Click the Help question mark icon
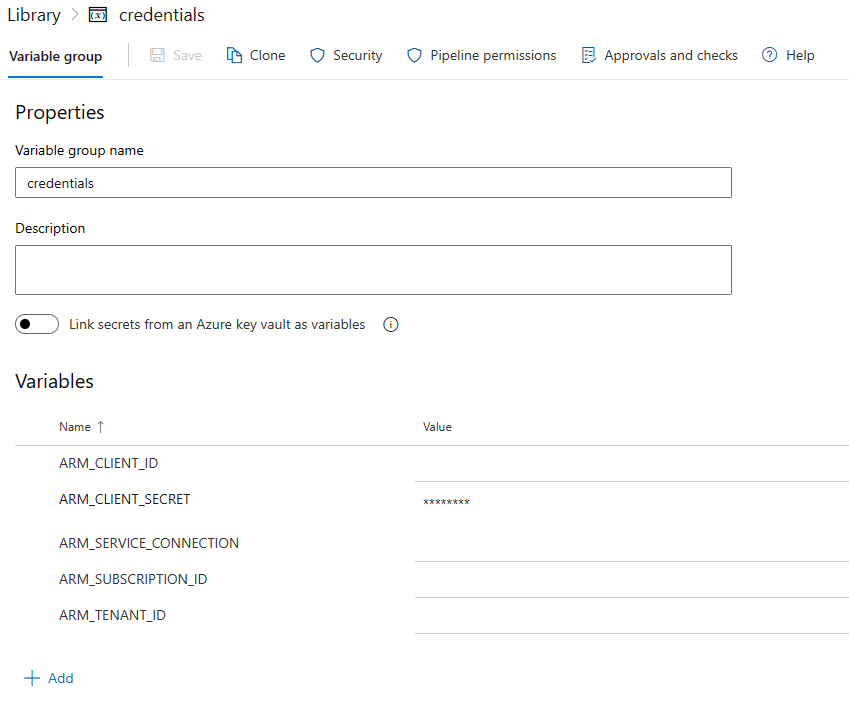The width and height of the screenshot is (849, 705). [x=769, y=55]
